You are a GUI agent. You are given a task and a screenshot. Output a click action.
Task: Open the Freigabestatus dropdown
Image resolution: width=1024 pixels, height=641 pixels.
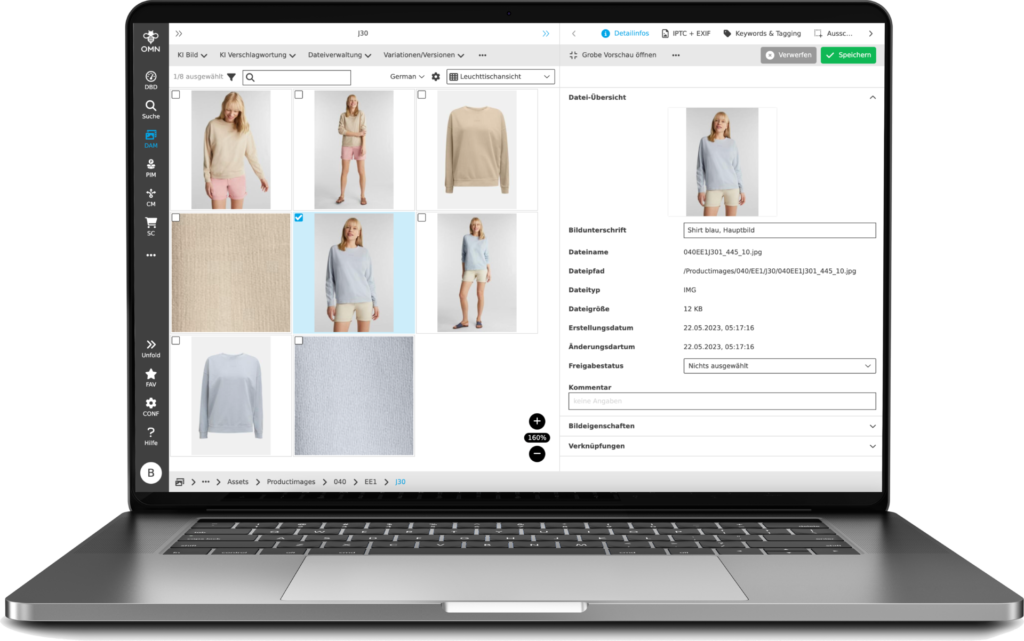tap(779, 366)
